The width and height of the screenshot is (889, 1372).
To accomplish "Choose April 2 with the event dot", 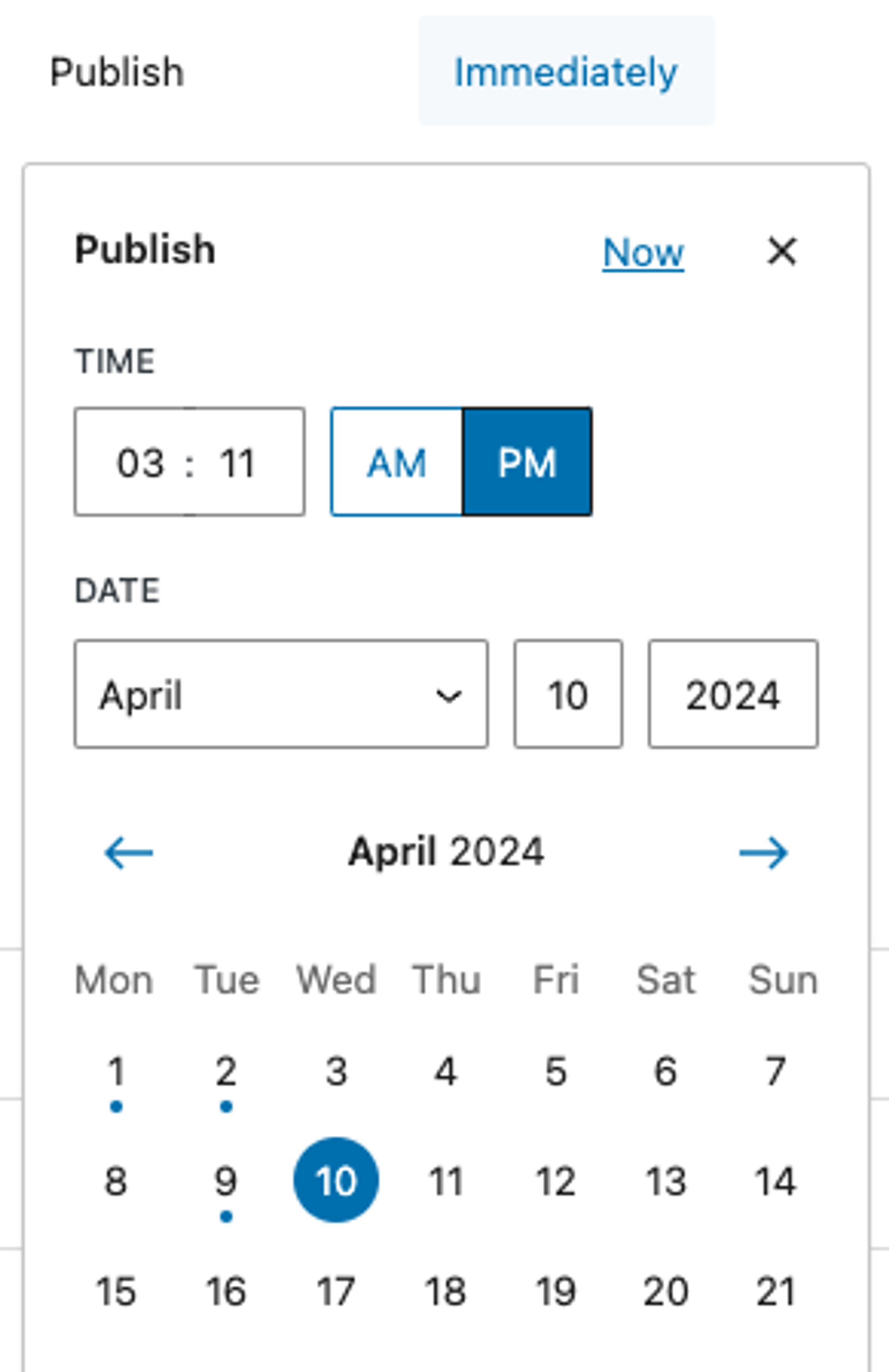I will 226,1070.
